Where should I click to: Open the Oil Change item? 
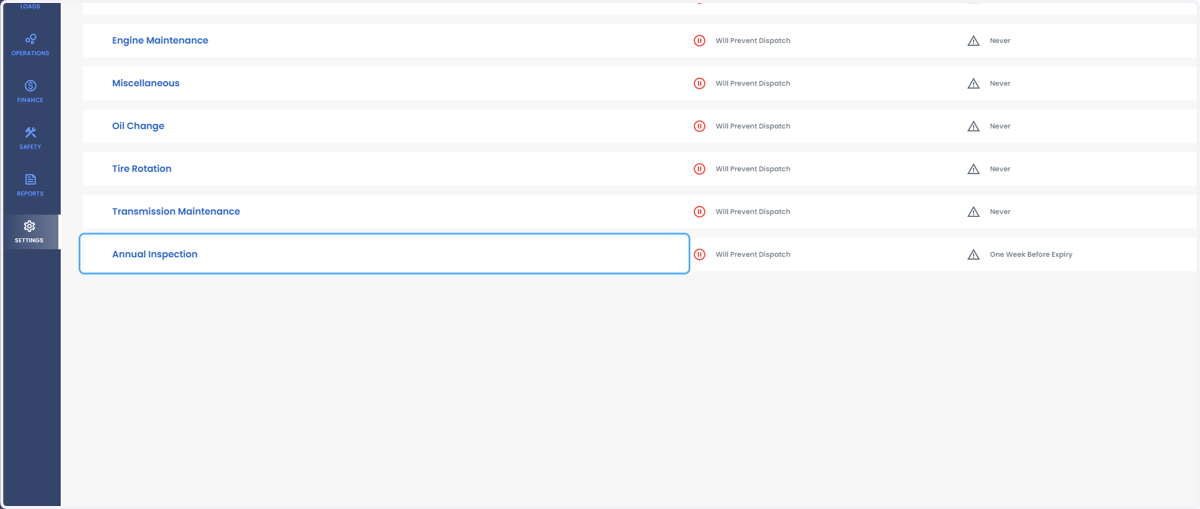138,126
